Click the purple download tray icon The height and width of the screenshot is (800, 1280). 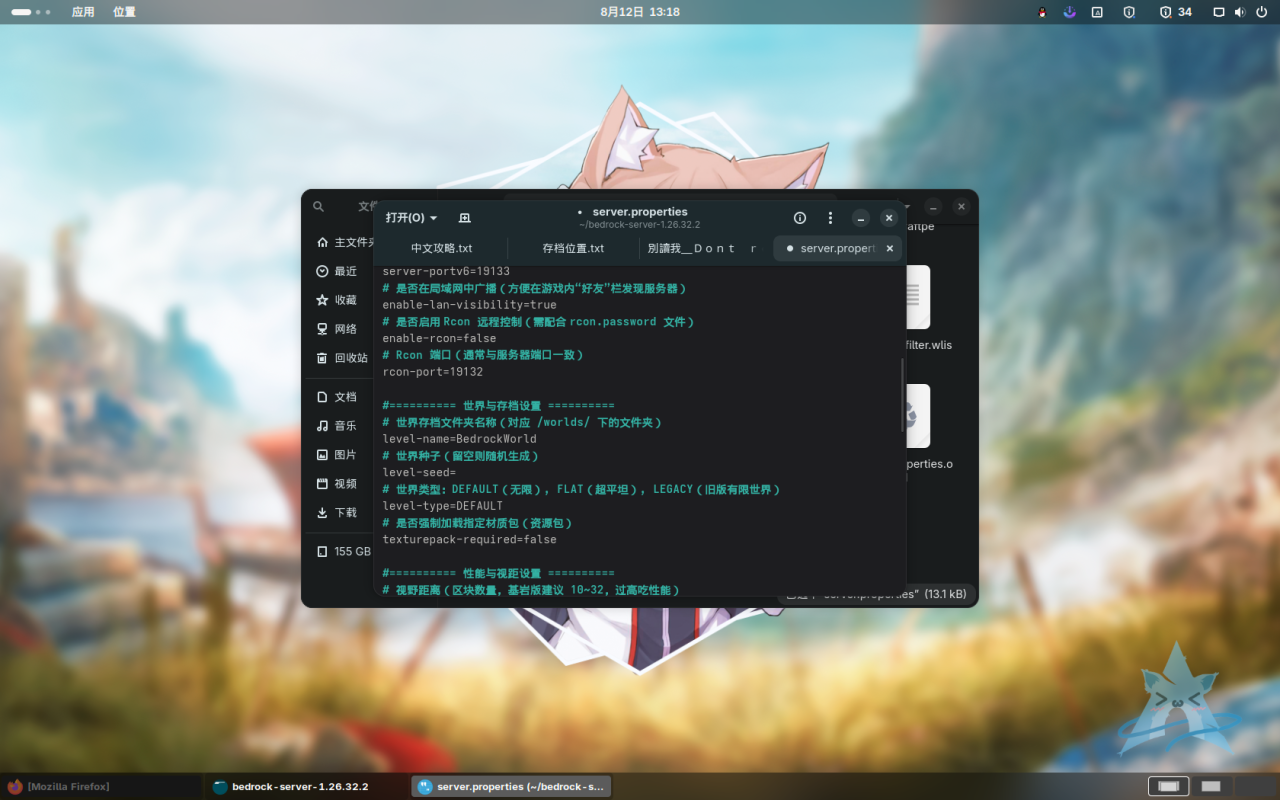pyautogui.click(x=1069, y=12)
